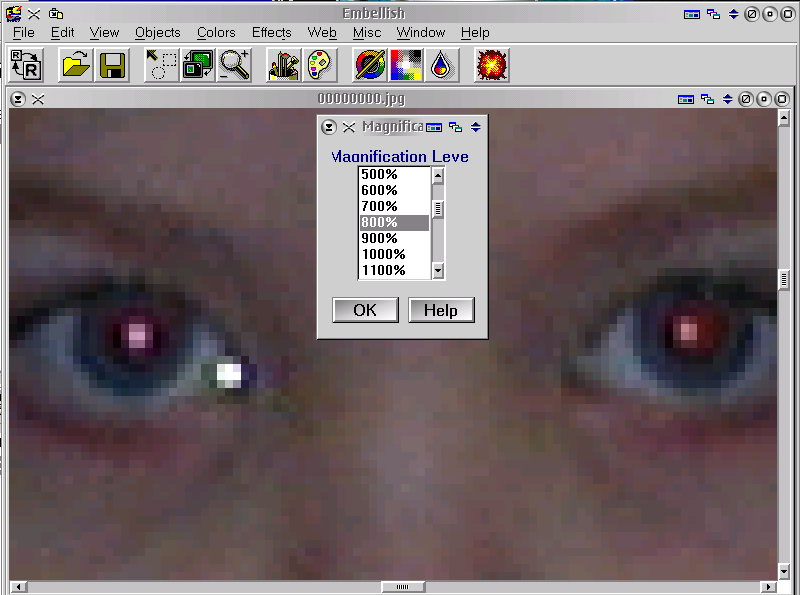800x595 pixels.
Task: Select the highlighted 800% level
Action: pyautogui.click(x=394, y=222)
